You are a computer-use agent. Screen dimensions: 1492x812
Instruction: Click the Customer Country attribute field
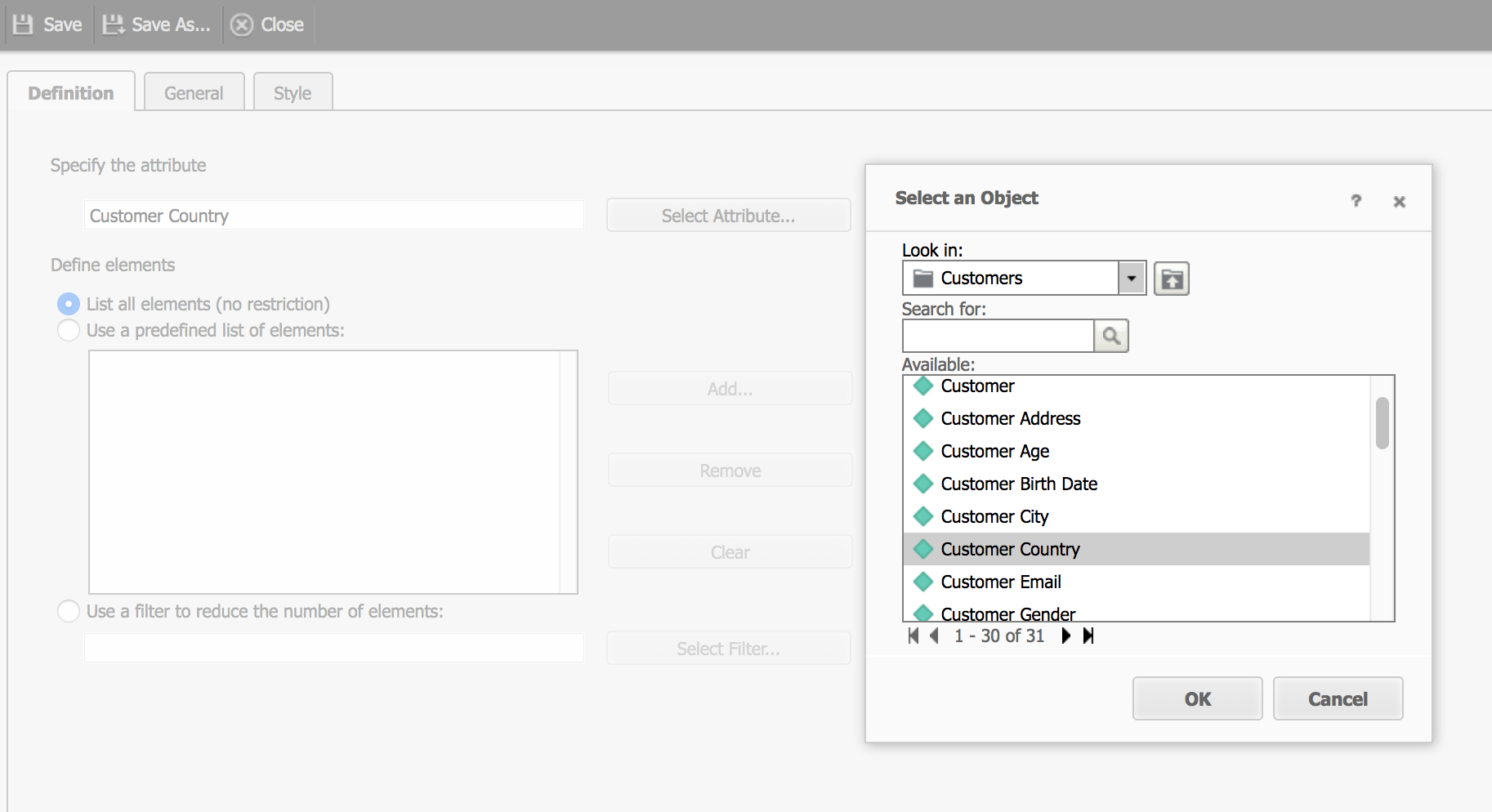[334, 216]
